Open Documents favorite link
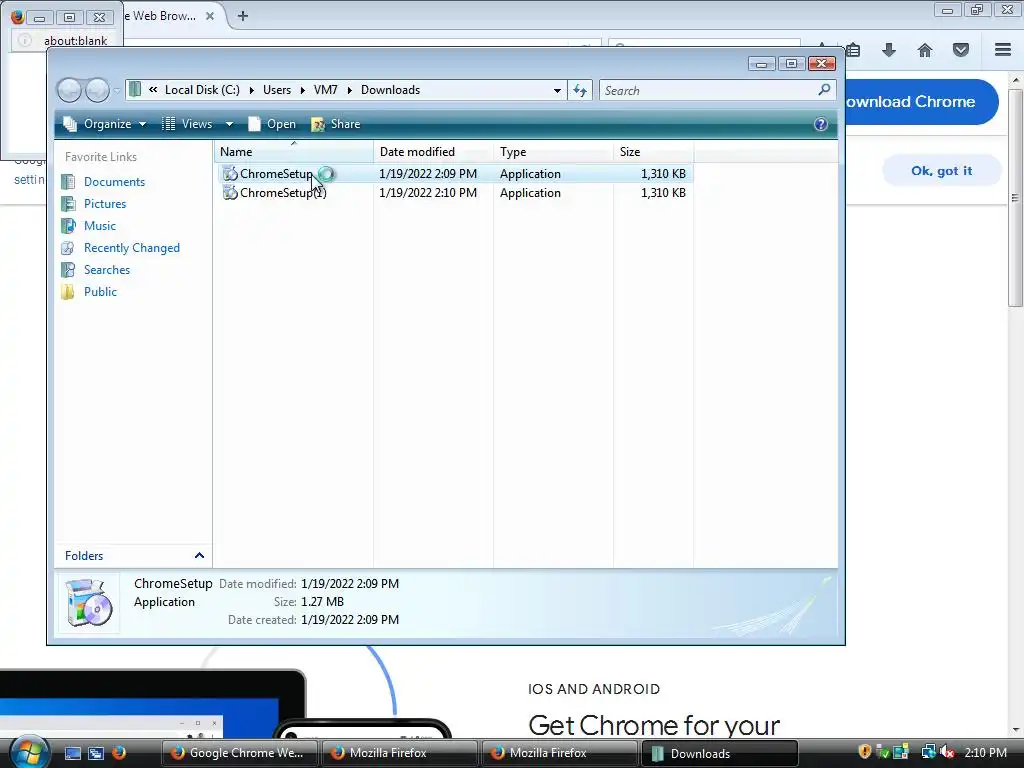The width and height of the screenshot is (1024, 768). 114,182
